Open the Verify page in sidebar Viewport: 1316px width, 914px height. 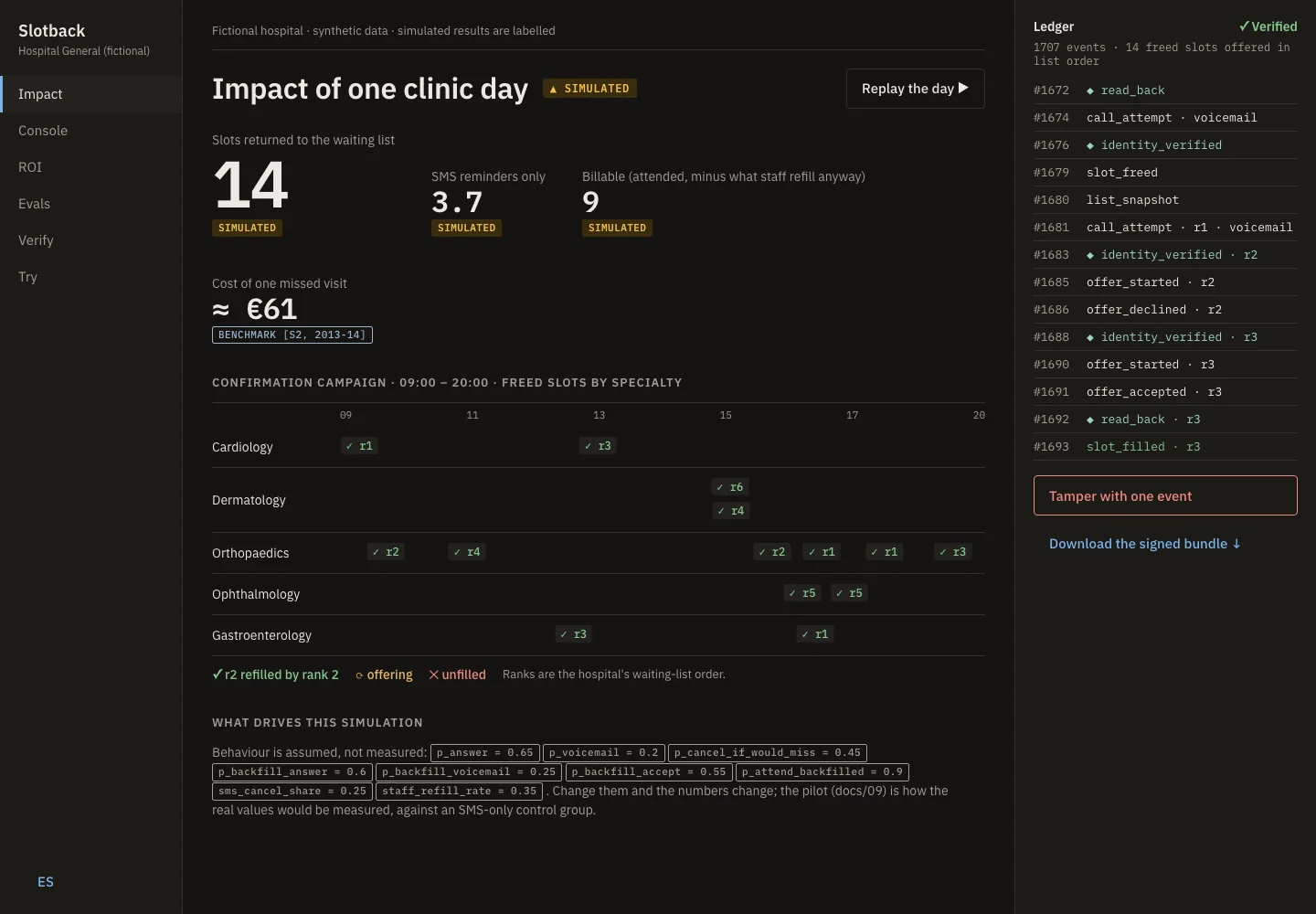click(x=91, y=240)
